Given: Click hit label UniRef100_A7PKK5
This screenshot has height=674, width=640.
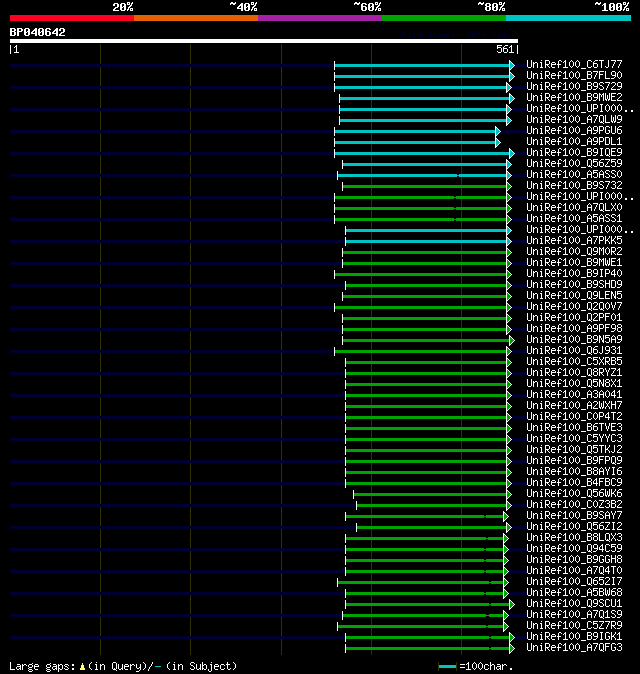Looking at the screenshot, I should tap(574, 240).
